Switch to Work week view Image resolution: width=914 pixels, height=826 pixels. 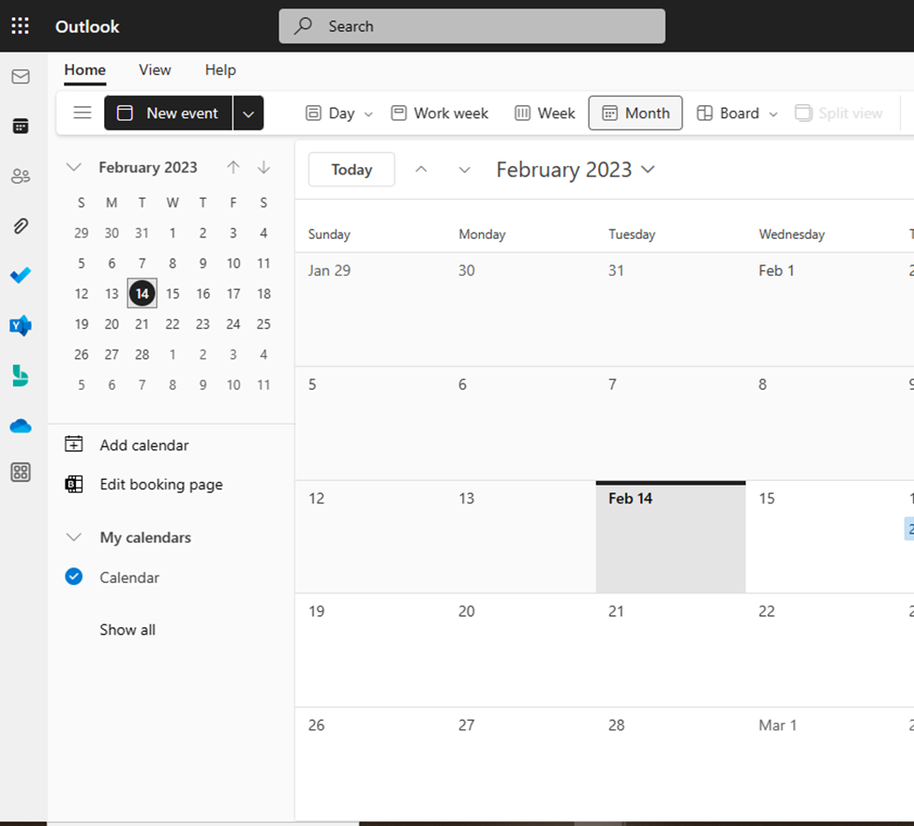click(440, 113)
